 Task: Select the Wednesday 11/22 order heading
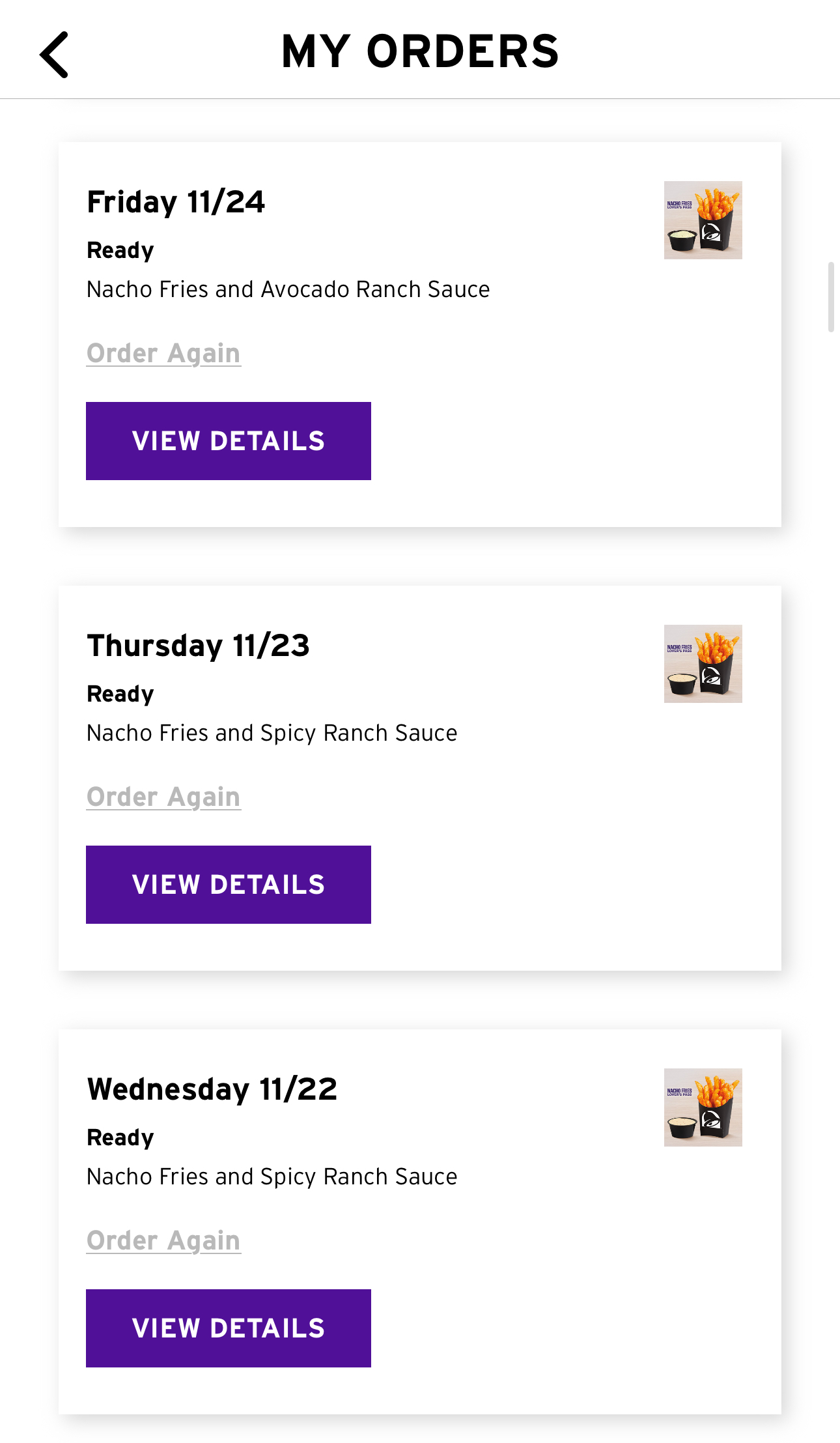click(212, 1089)
